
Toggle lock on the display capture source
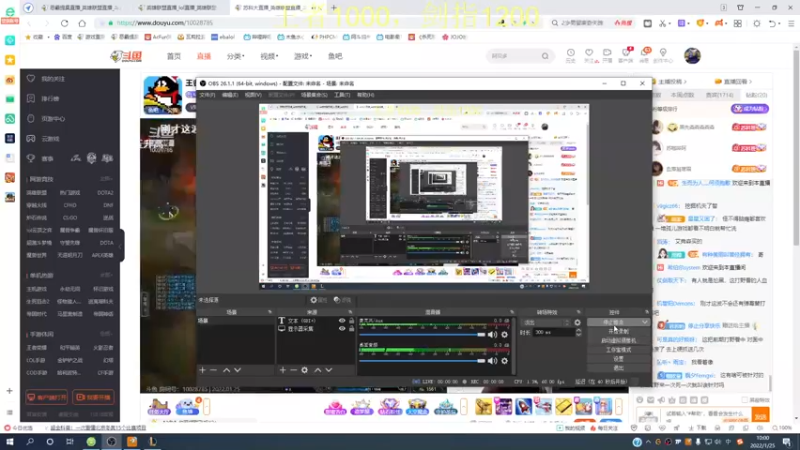[x=352, y=329]
